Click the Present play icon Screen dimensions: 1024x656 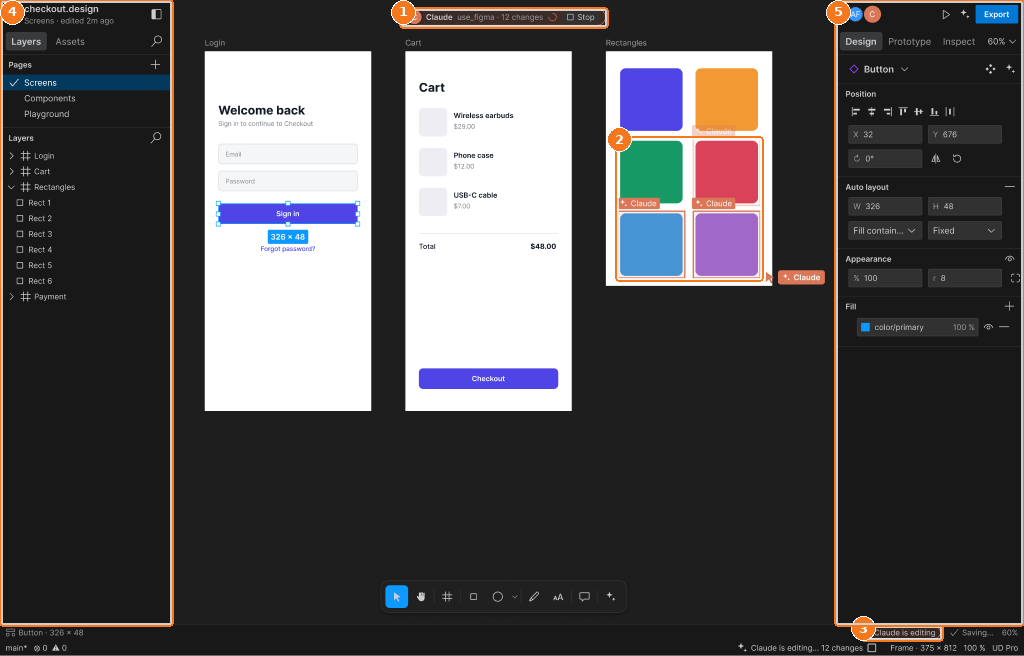[x=946, y=14]
